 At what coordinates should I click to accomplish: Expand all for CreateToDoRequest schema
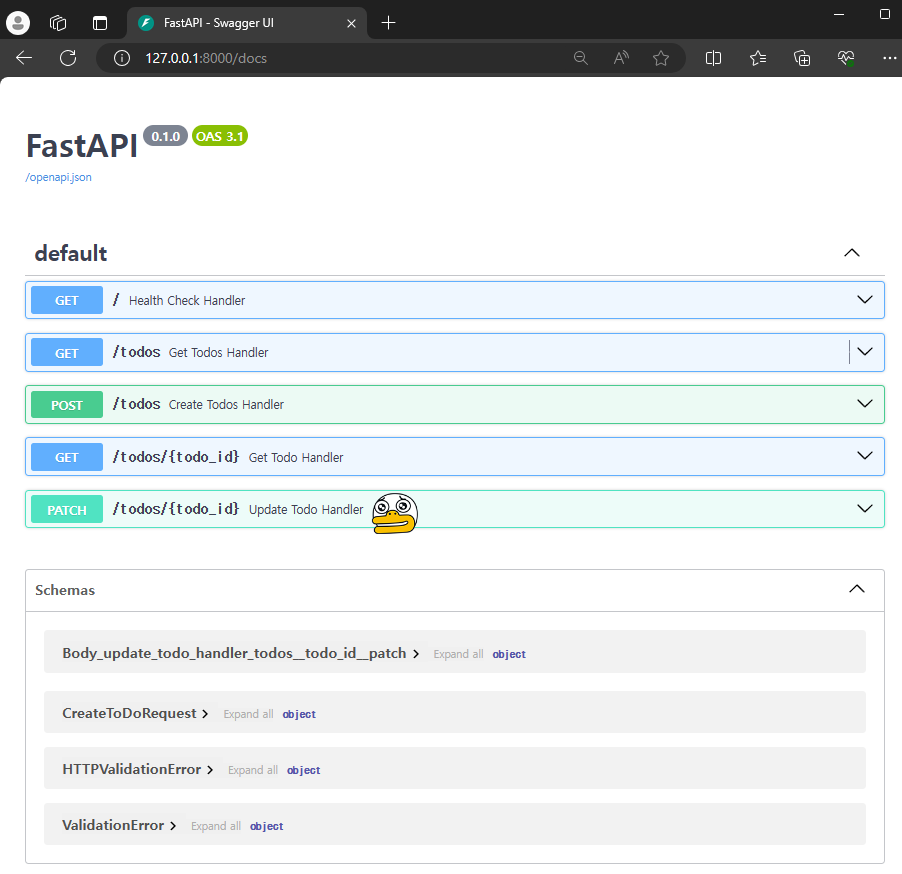pyautogui.click(x=249, y=714)
